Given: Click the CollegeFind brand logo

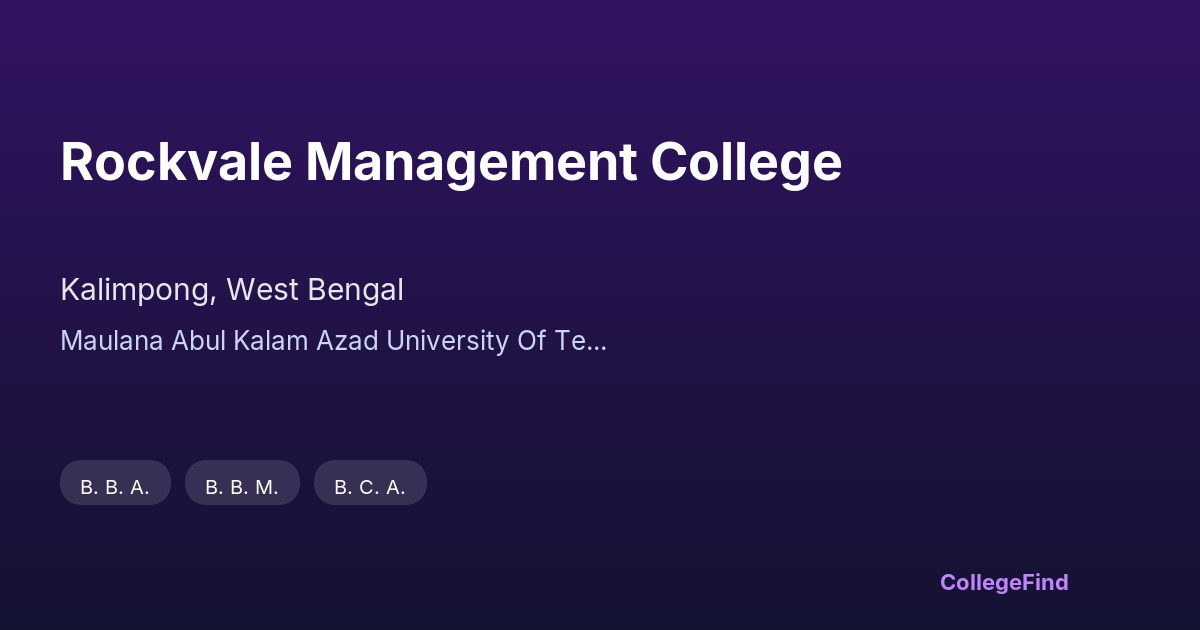Looking at the screenshot, I should 1004,582.
